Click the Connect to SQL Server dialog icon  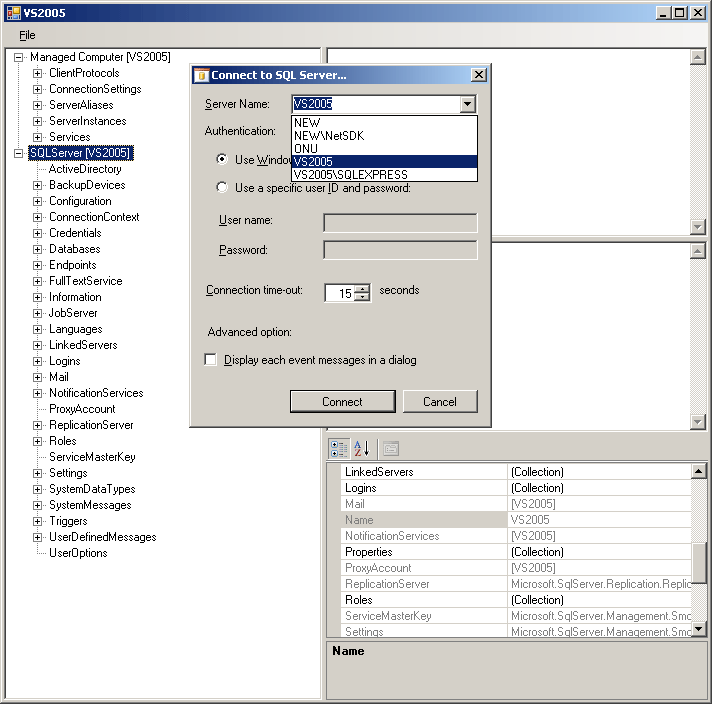point(202,75)
